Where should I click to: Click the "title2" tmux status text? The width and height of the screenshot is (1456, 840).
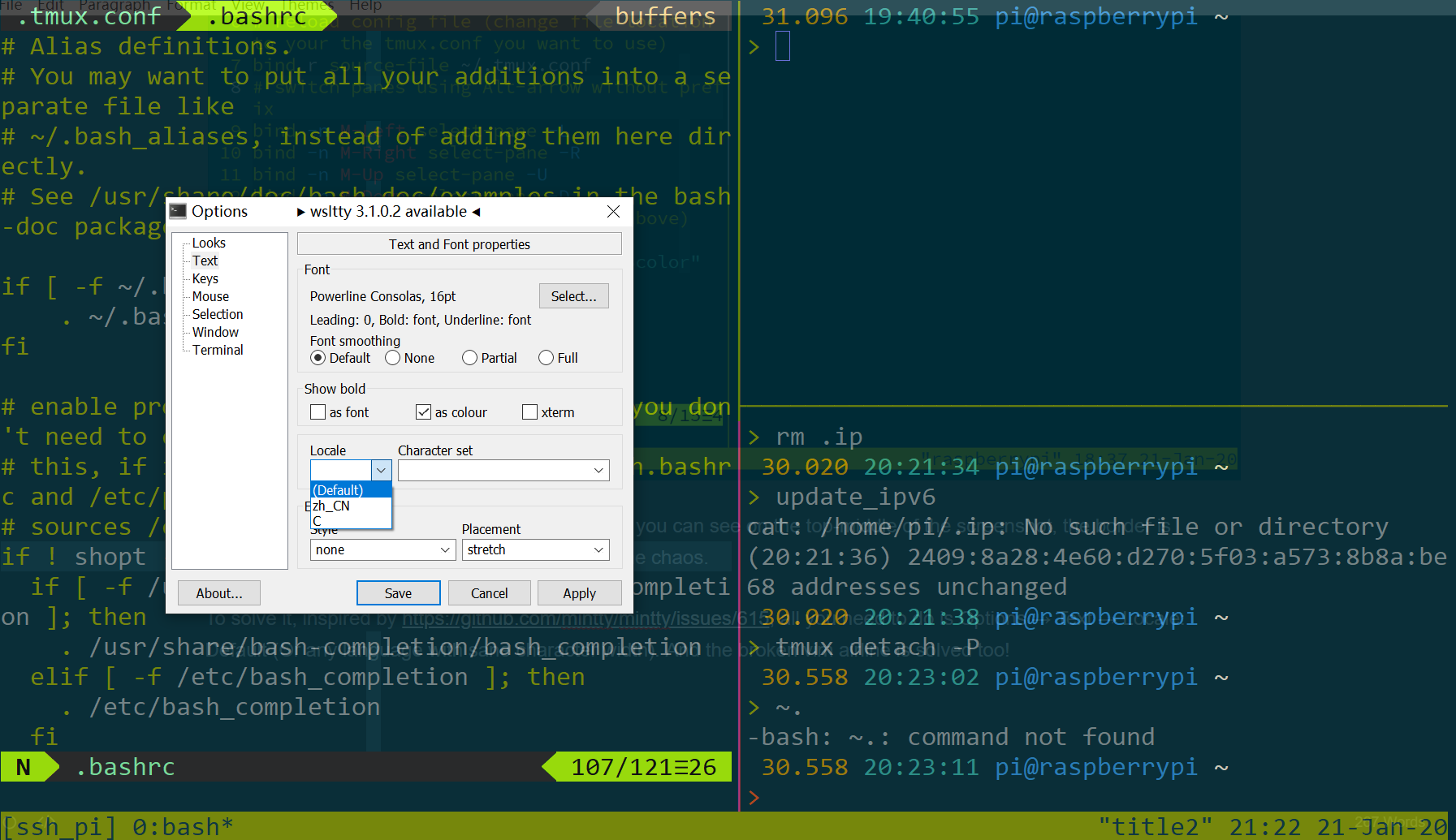pyautogui.click(x=1156, y=827)
